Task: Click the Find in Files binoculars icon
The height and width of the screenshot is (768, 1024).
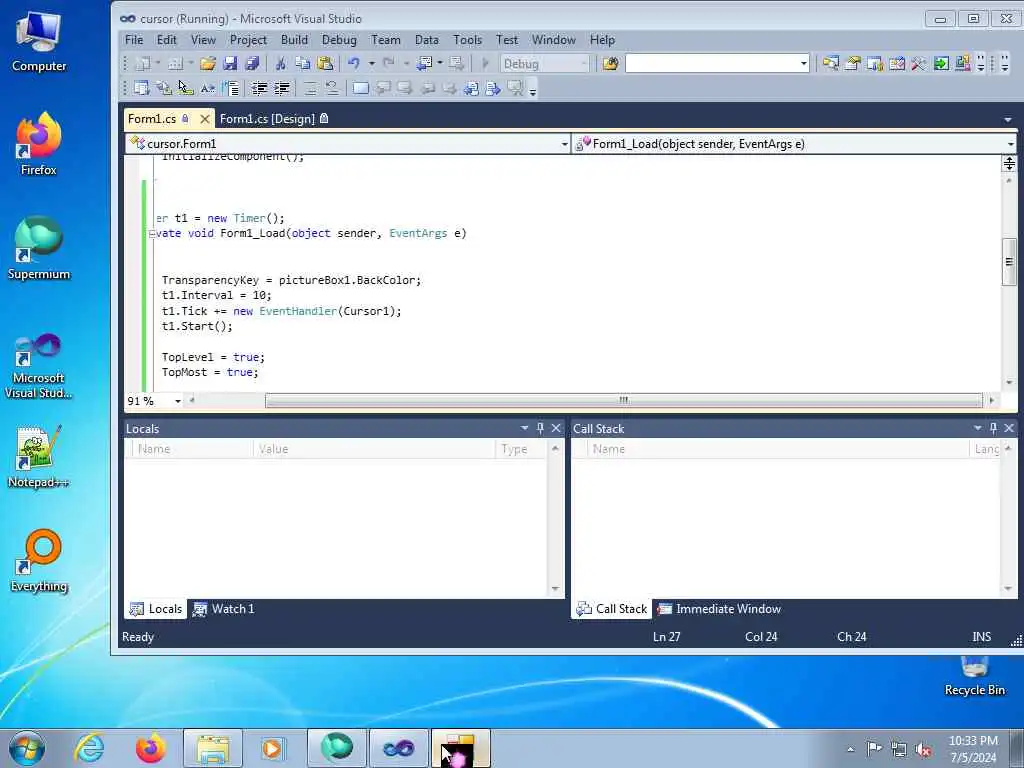Action: 610,63
